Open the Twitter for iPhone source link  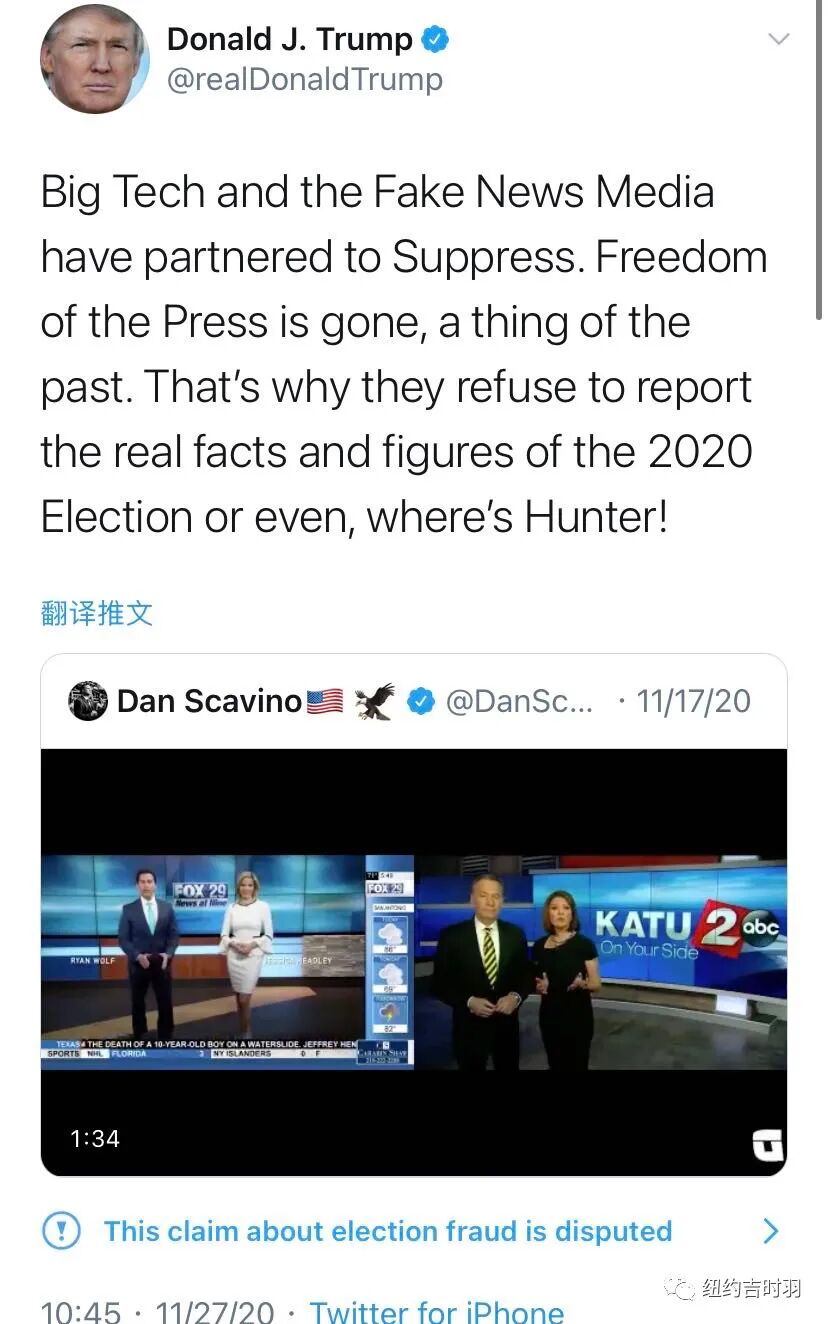point(436,1310)
